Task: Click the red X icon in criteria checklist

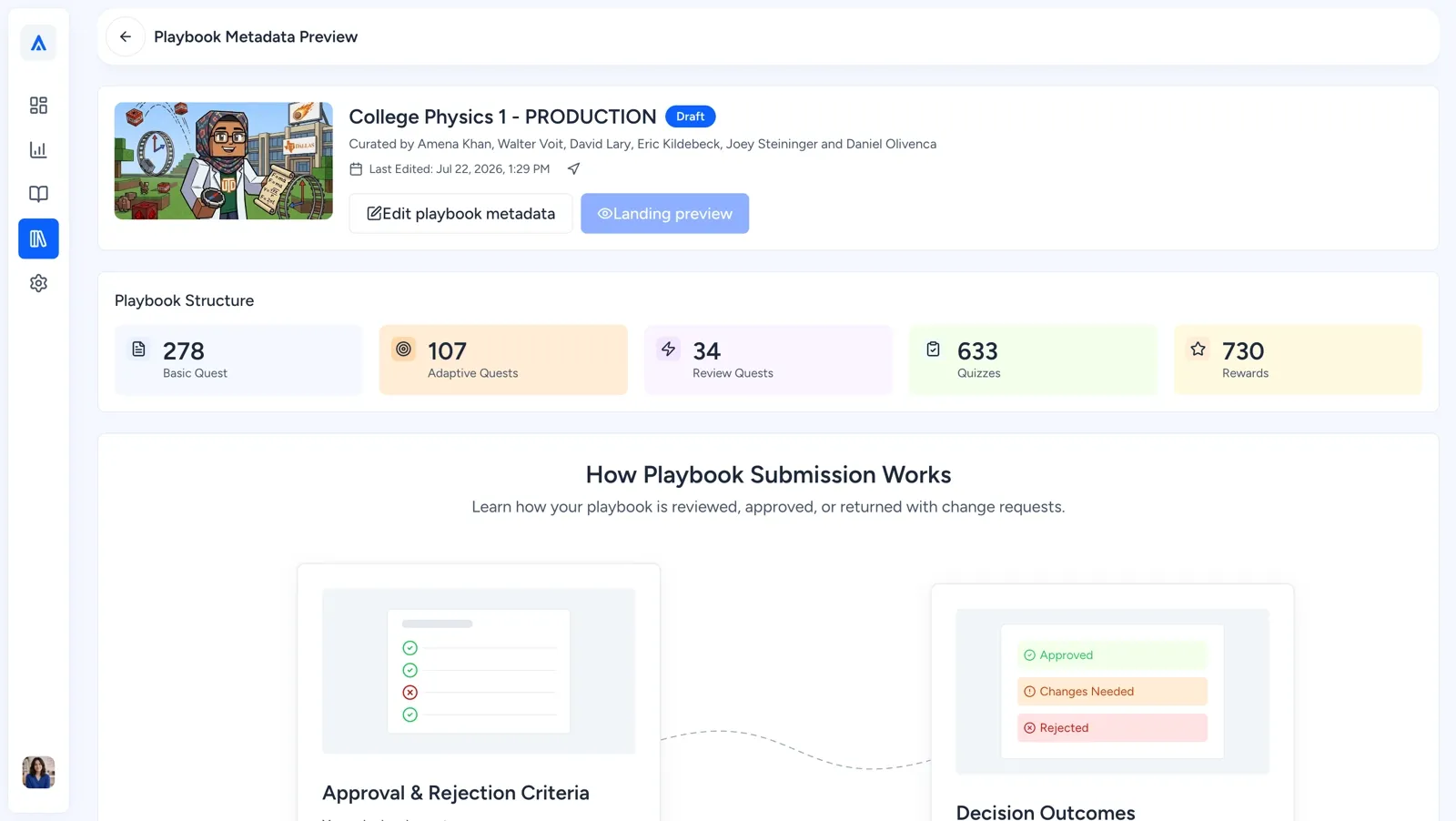Action: coord(410,693)
